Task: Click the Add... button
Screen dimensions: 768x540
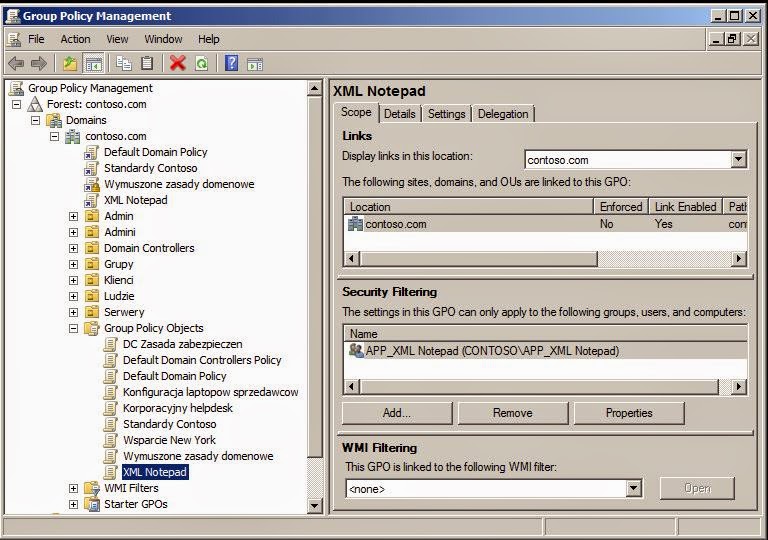Action: (x=397, y=413)
